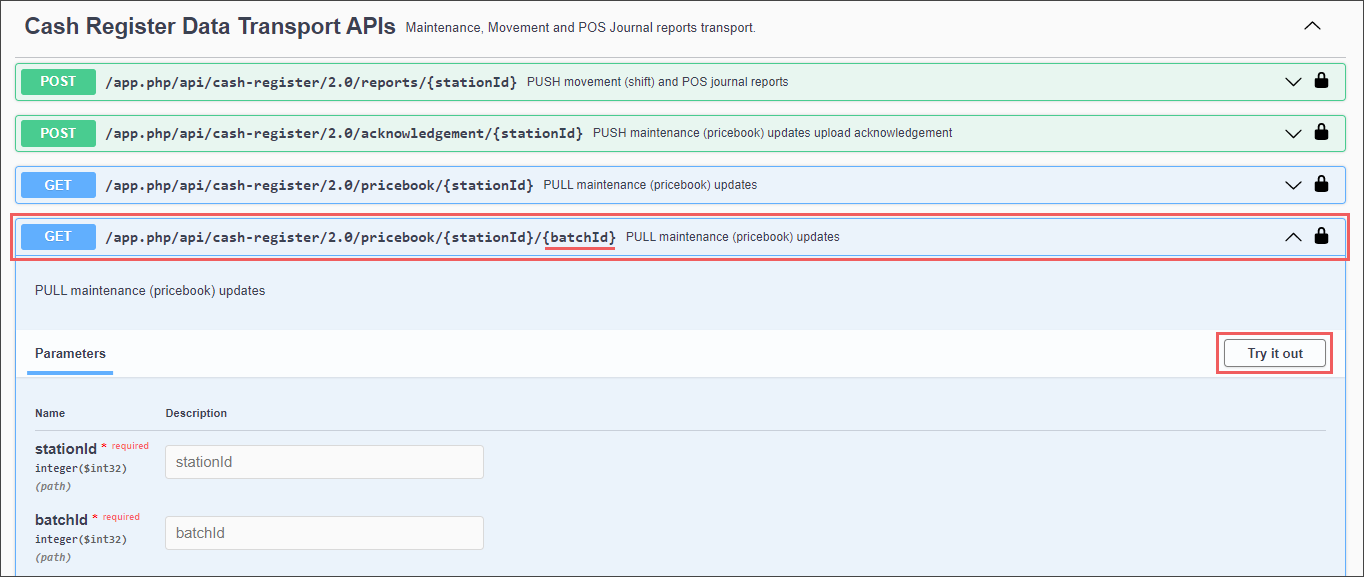This screenshot has width=1364, height=577.
Task: Expand the pricebook stationId endpoint chevron
Action: 1292,184
